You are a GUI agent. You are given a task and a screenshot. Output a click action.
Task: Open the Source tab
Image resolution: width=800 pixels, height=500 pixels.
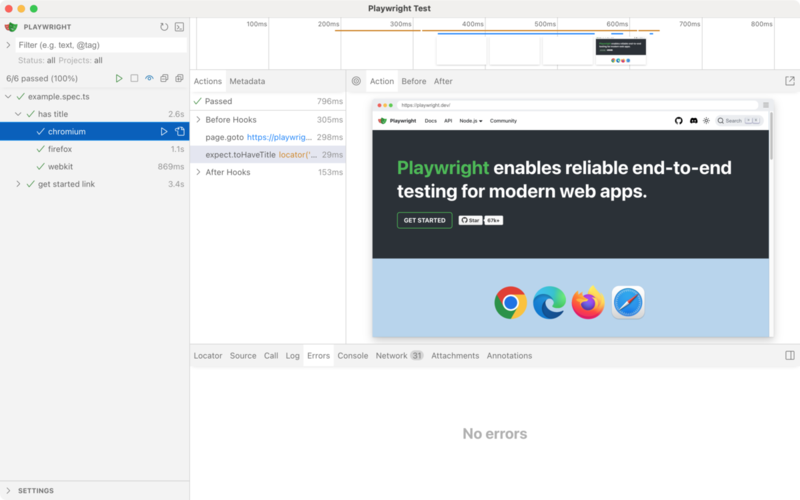coord(243,356)
